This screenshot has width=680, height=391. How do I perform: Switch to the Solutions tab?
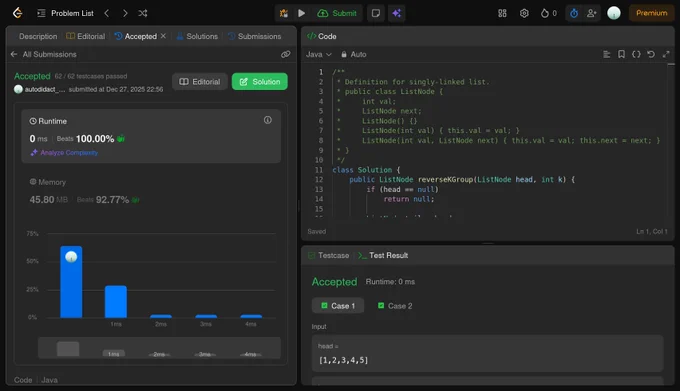pyautogui.click(x=197, y=36)
